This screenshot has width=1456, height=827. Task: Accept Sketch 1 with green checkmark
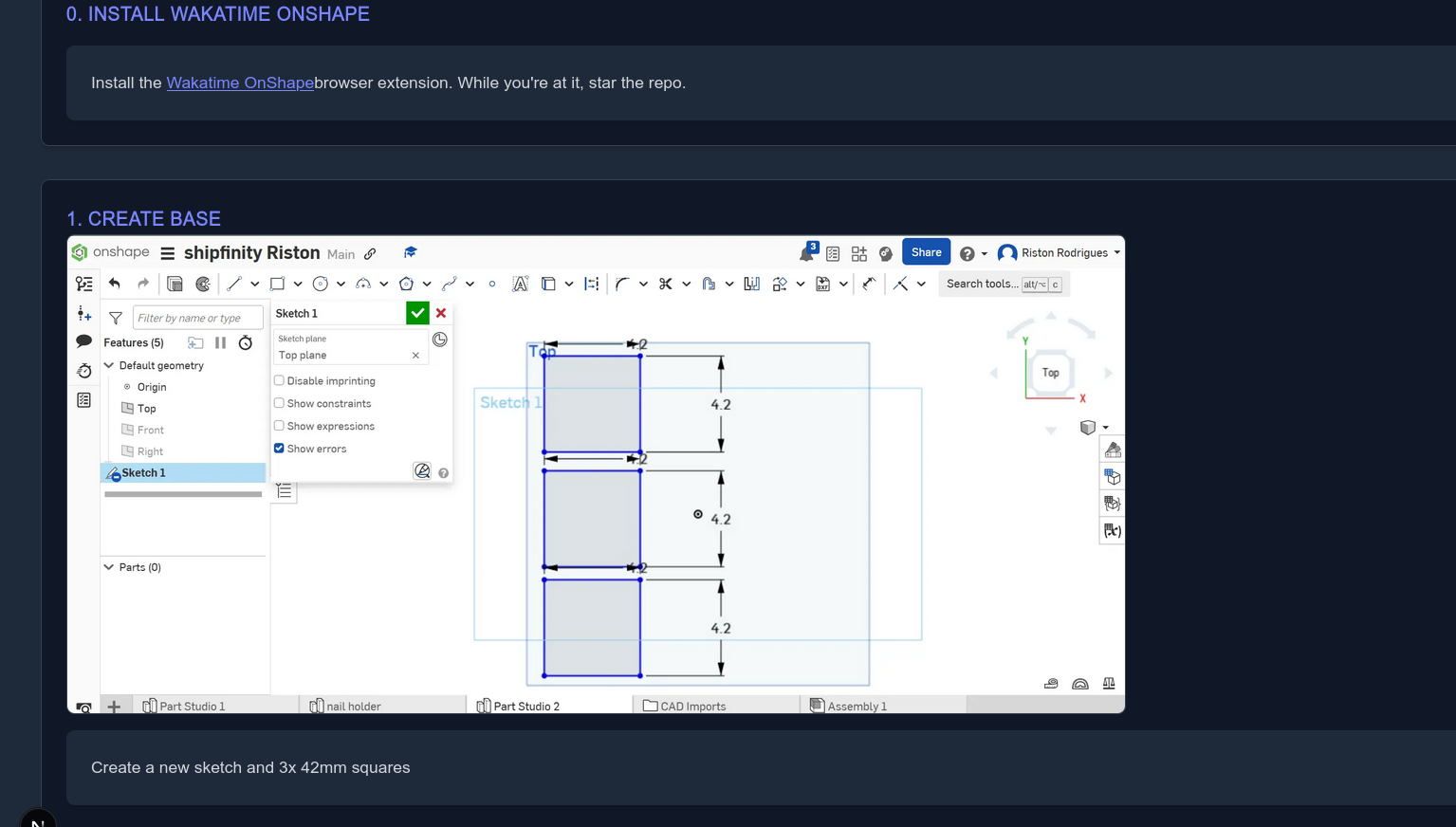[x=417, y=313]
